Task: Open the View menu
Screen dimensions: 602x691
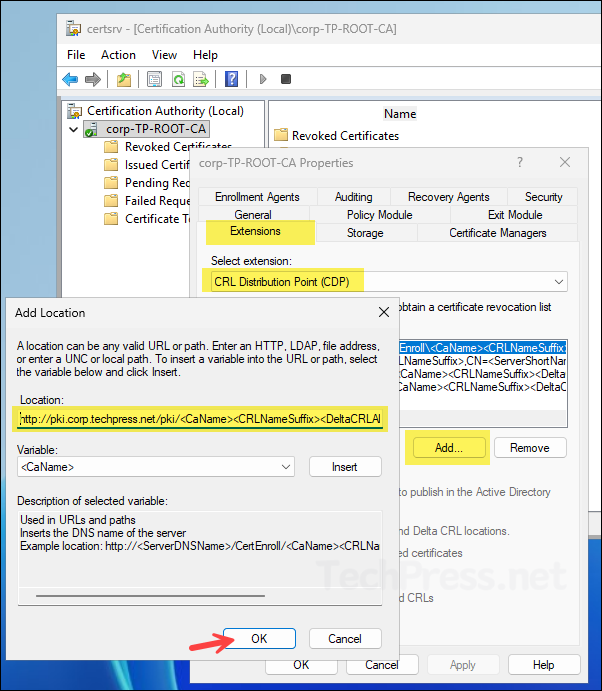Action: click(x=164, y=55)
